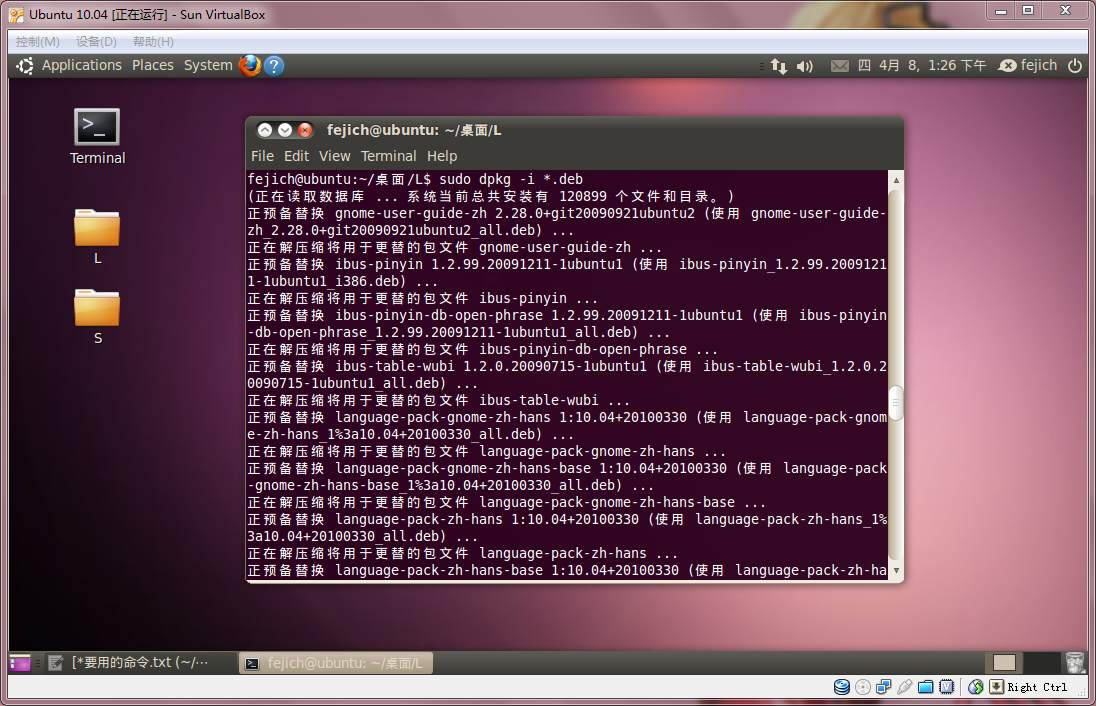
Task: Click VirtualBox USB devices icon
Action: pos(904,687)
